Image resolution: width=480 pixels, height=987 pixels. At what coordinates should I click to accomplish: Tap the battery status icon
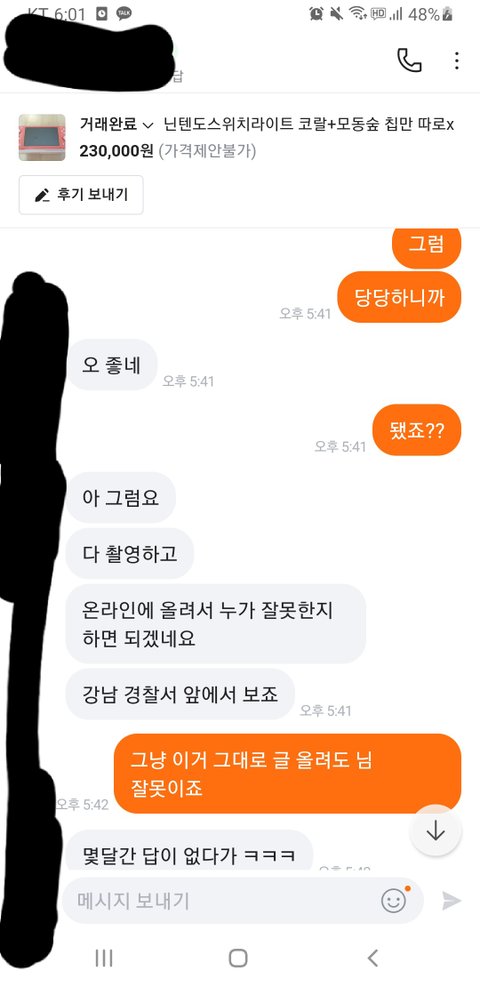coord(448,14)
